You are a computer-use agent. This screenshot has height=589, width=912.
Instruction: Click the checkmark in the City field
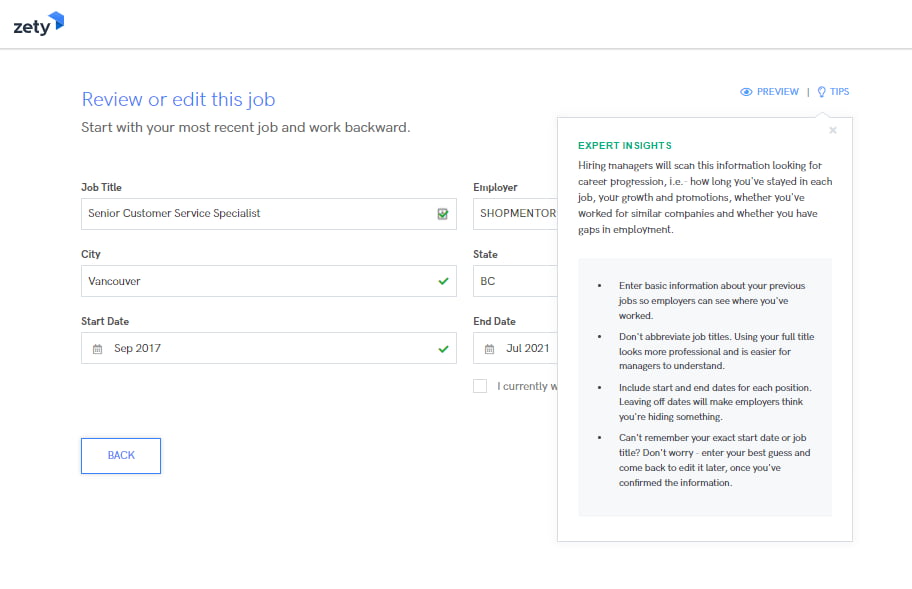pos(443,281)
